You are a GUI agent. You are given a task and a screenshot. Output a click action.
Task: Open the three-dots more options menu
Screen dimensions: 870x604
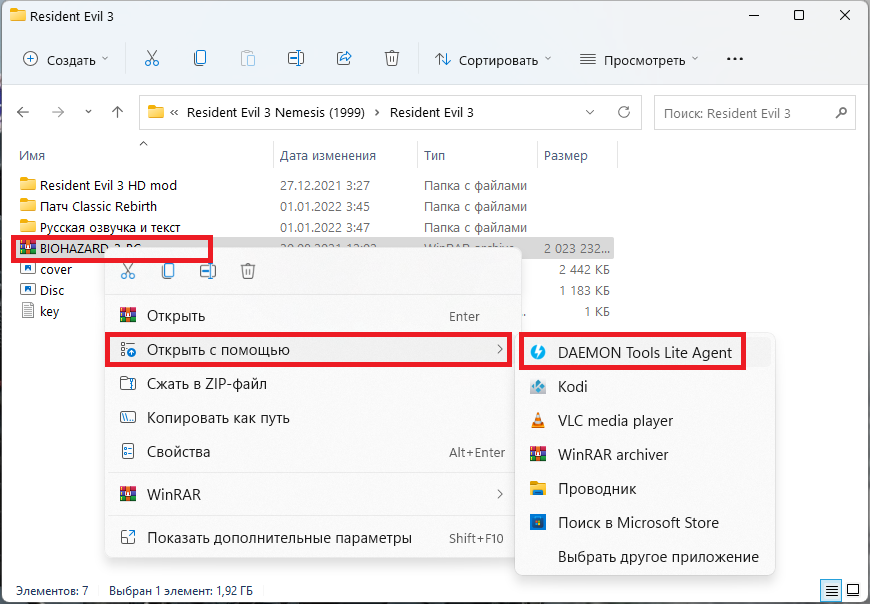pyautogui.click(x=735, y=59)
